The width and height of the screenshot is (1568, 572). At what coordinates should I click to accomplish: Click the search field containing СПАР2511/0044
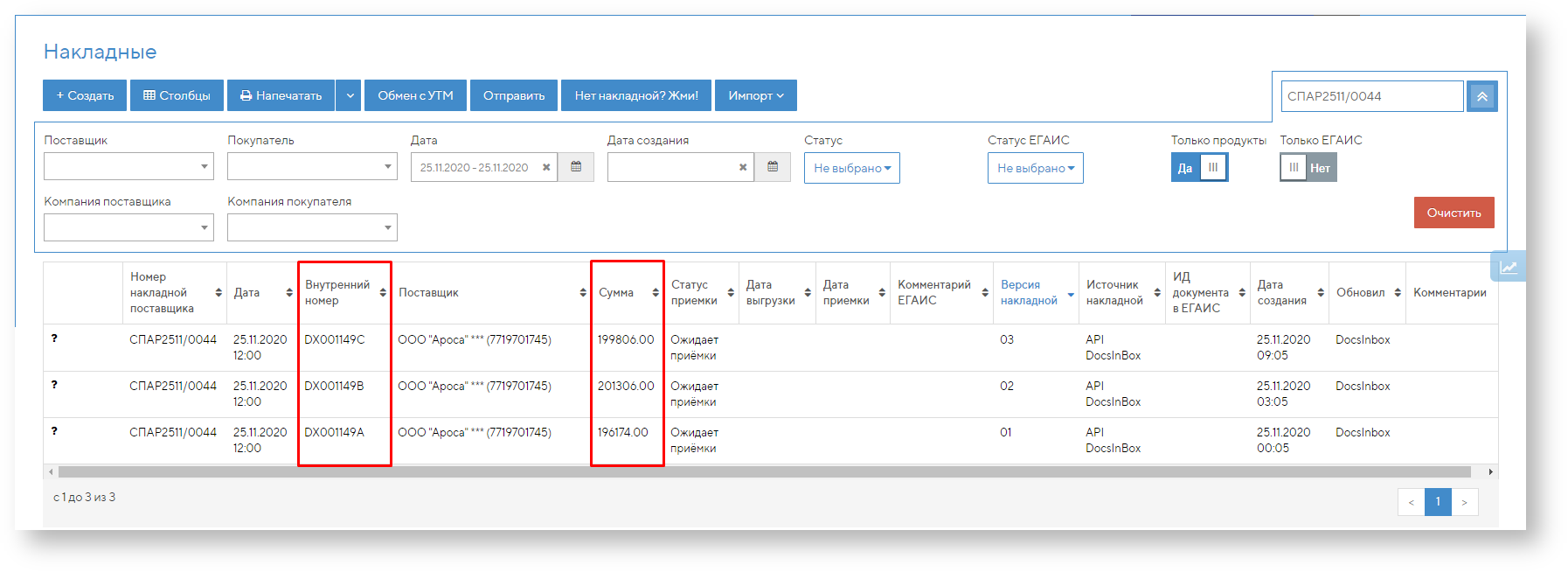tap(1371, 96)
